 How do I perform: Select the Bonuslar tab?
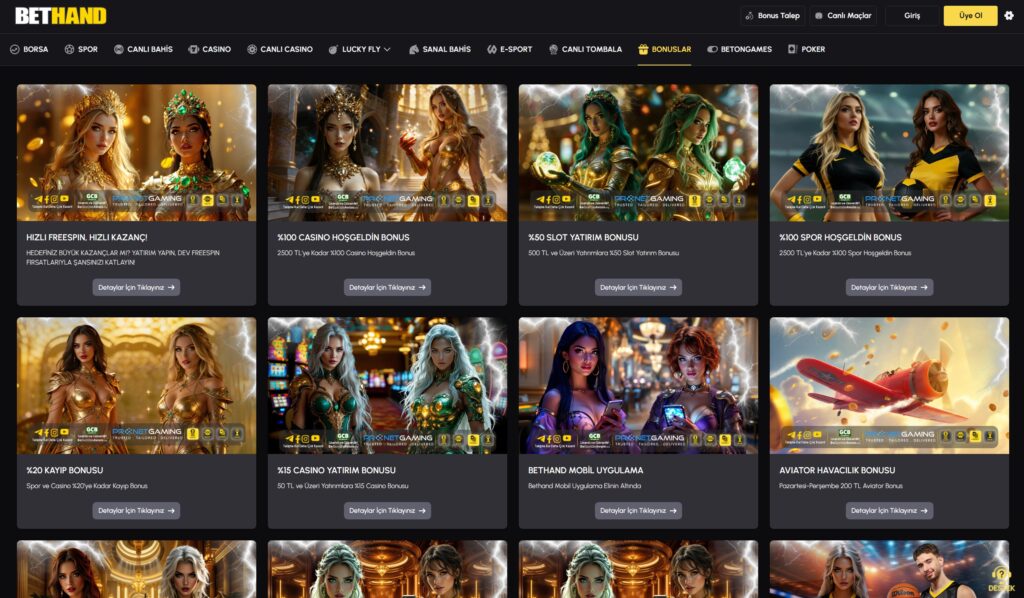664,49
